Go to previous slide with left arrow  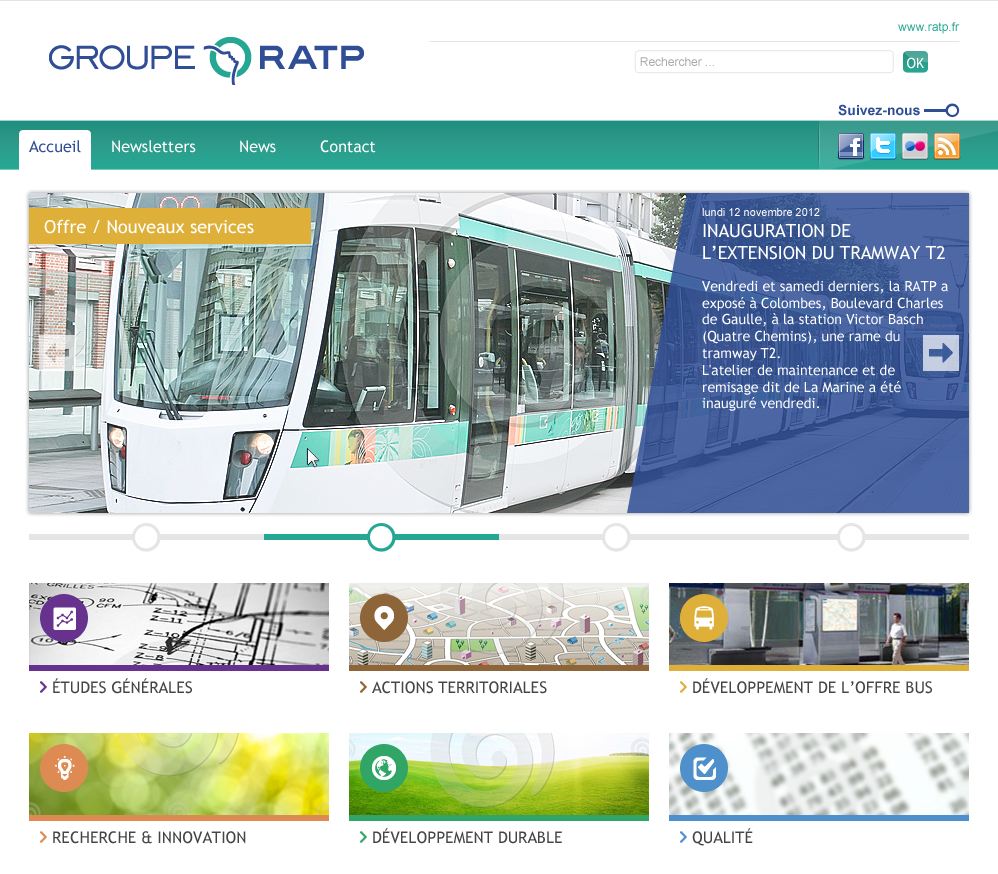tap(57, 353)
